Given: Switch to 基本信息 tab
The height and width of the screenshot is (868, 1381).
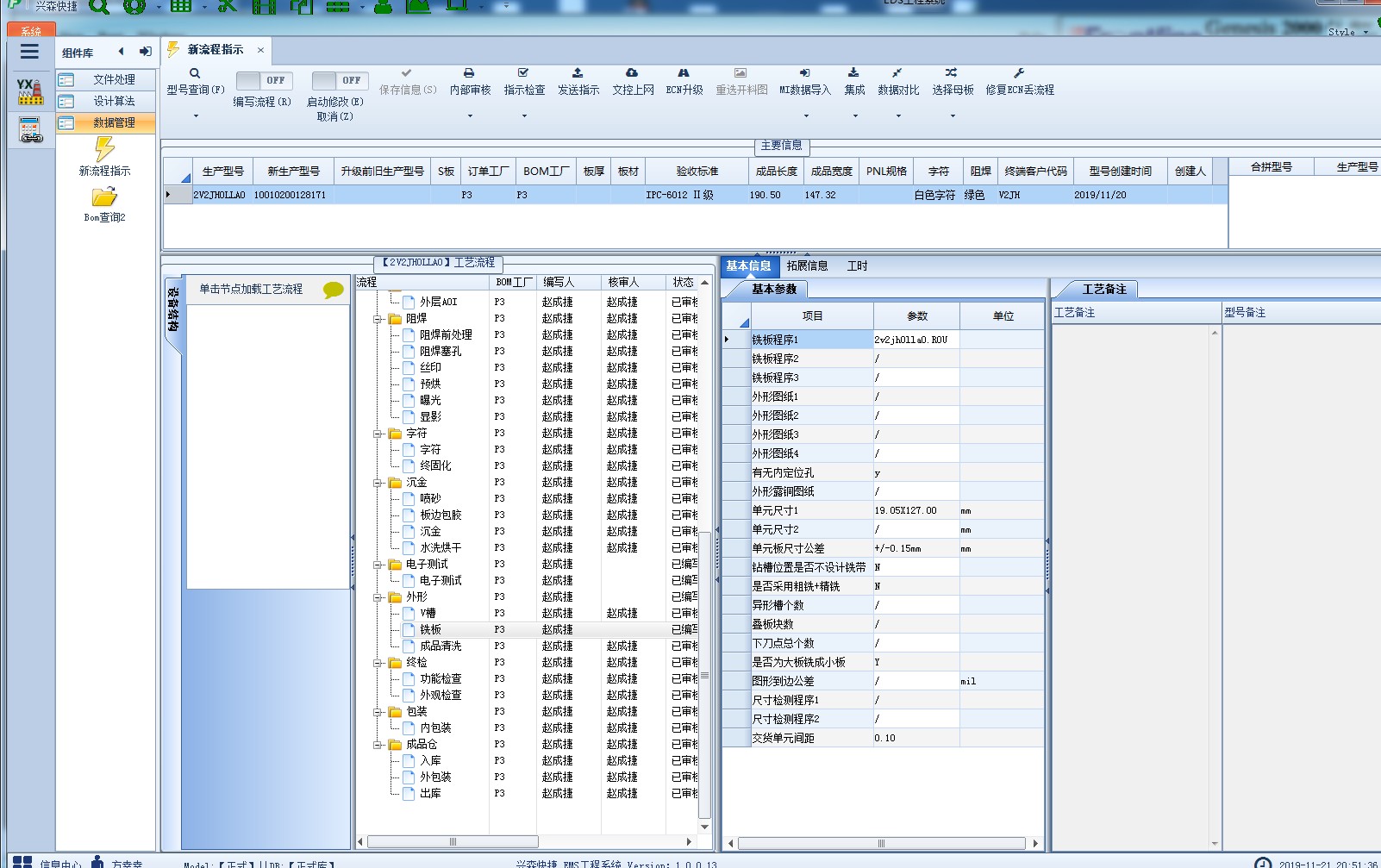Looking at the screenshot, I should click(748, 265).
